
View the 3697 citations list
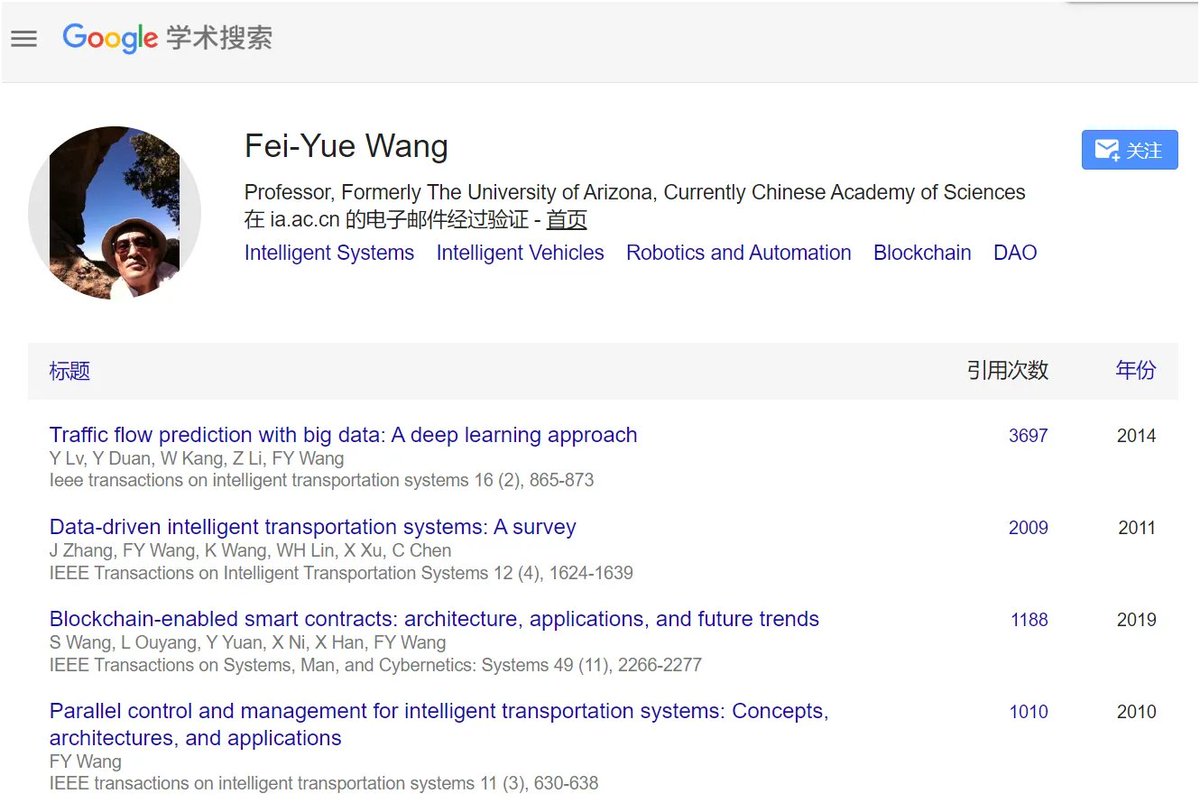click(x=1028, y=436)
